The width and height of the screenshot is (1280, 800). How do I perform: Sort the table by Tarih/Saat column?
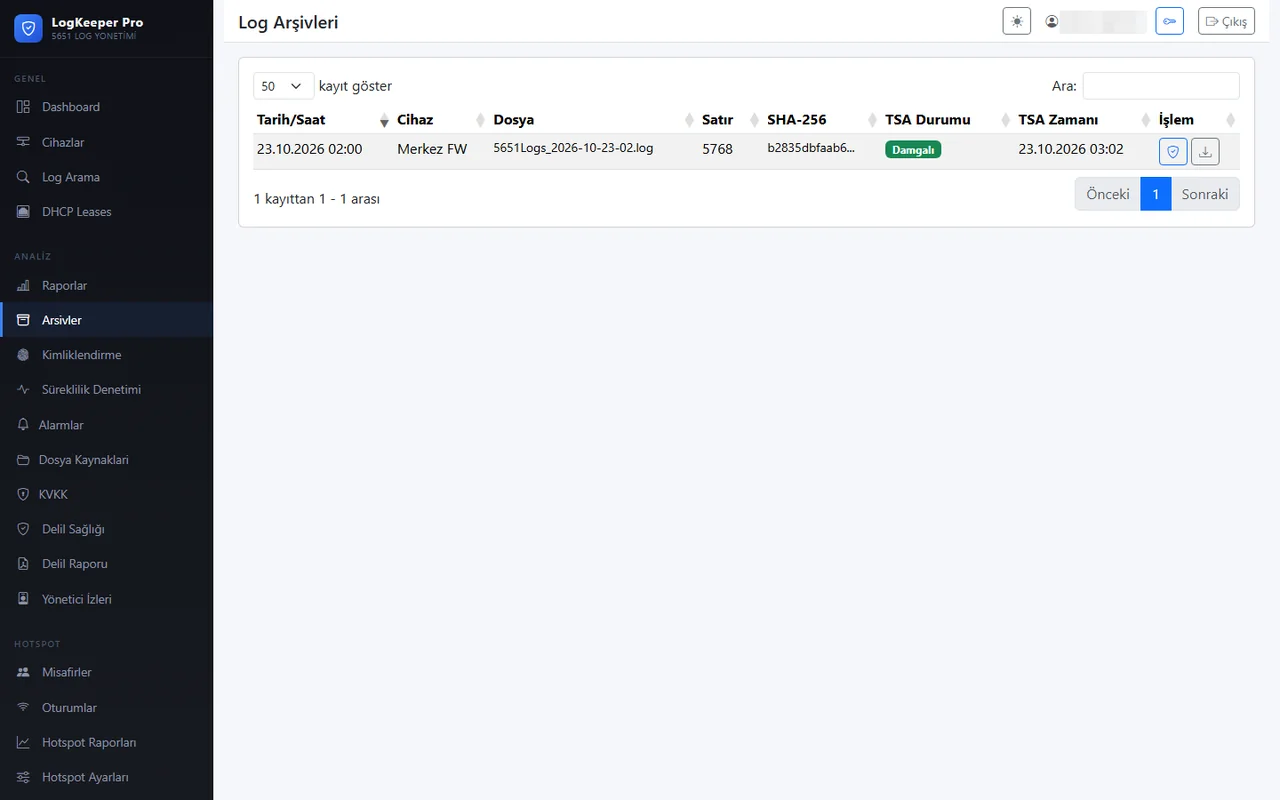pos(323,120)
